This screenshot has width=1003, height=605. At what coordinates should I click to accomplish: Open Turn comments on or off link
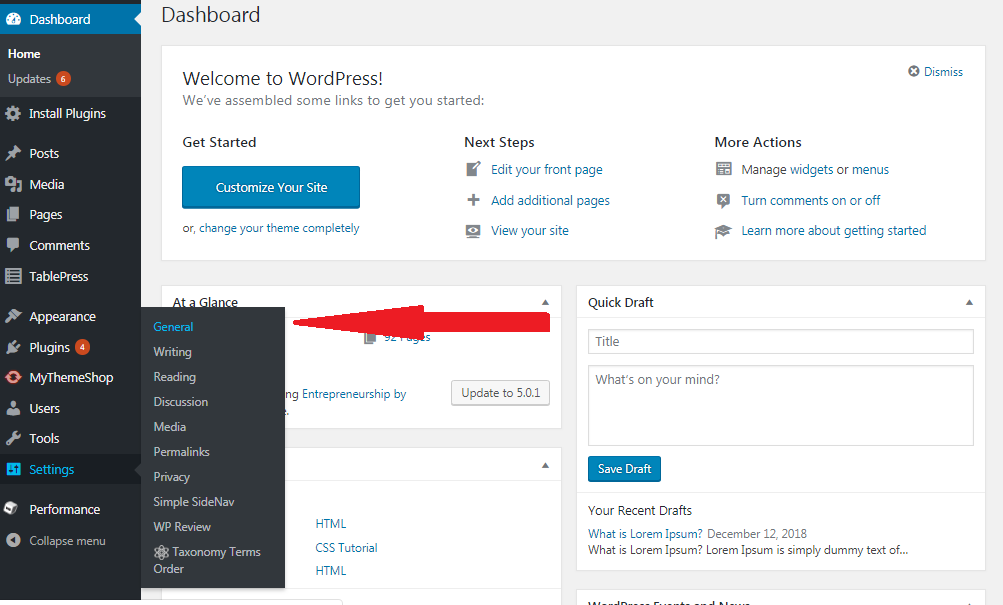click(x=810, y=200)
